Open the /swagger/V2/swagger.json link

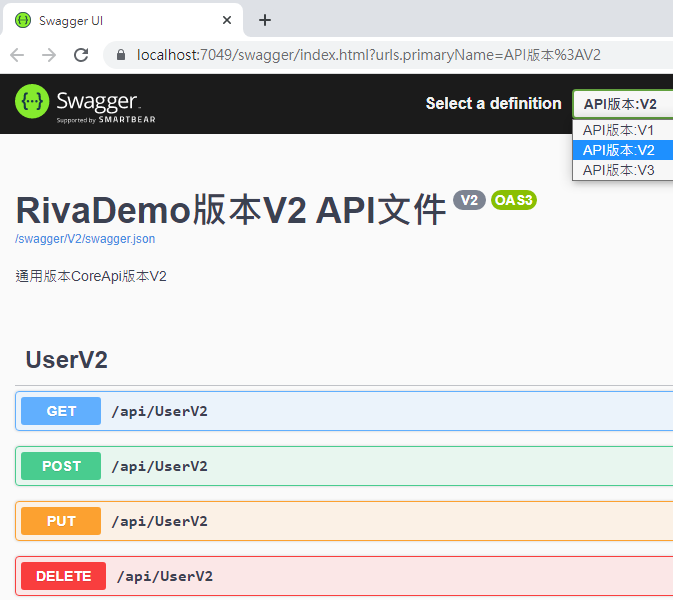pyautogui.click(x=85, y=239)
